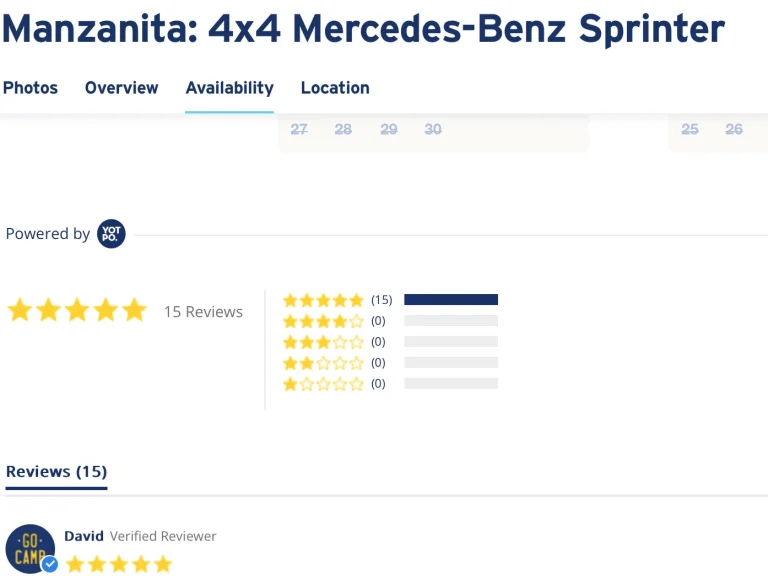Filter reviews by two-star row
The height and width of the screenshot is (576, 768).
pyautogui.click(x=323, y=363)
